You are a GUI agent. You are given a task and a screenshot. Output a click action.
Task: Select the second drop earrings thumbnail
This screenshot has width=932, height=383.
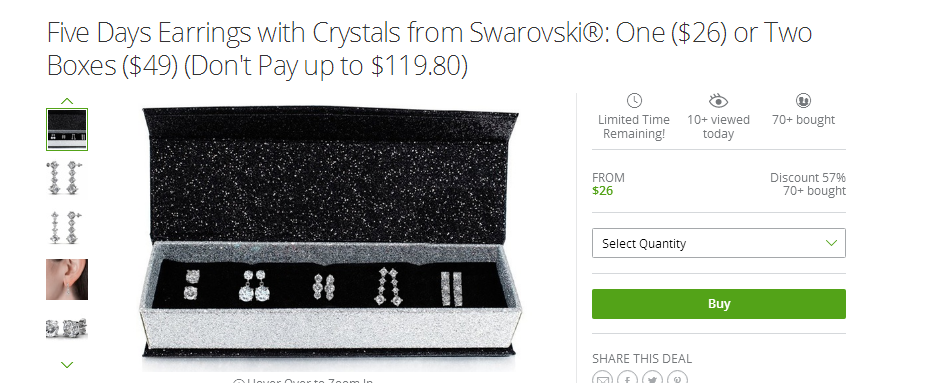coord(67,178)
